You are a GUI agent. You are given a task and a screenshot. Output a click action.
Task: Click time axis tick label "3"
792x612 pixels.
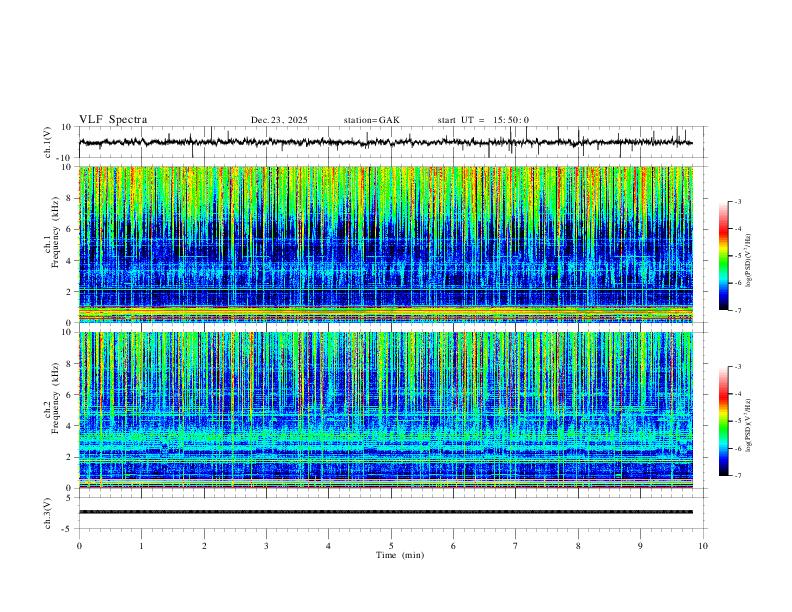pos(266,546)
